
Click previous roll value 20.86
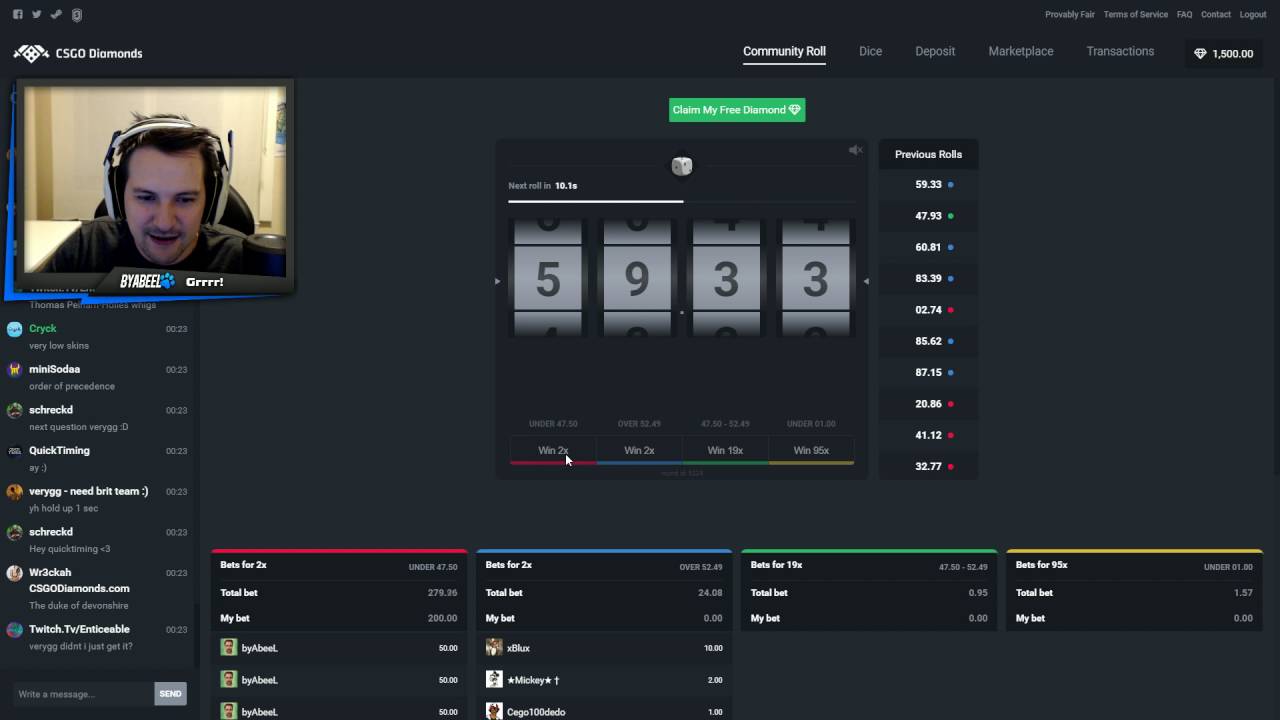[928, 404]
